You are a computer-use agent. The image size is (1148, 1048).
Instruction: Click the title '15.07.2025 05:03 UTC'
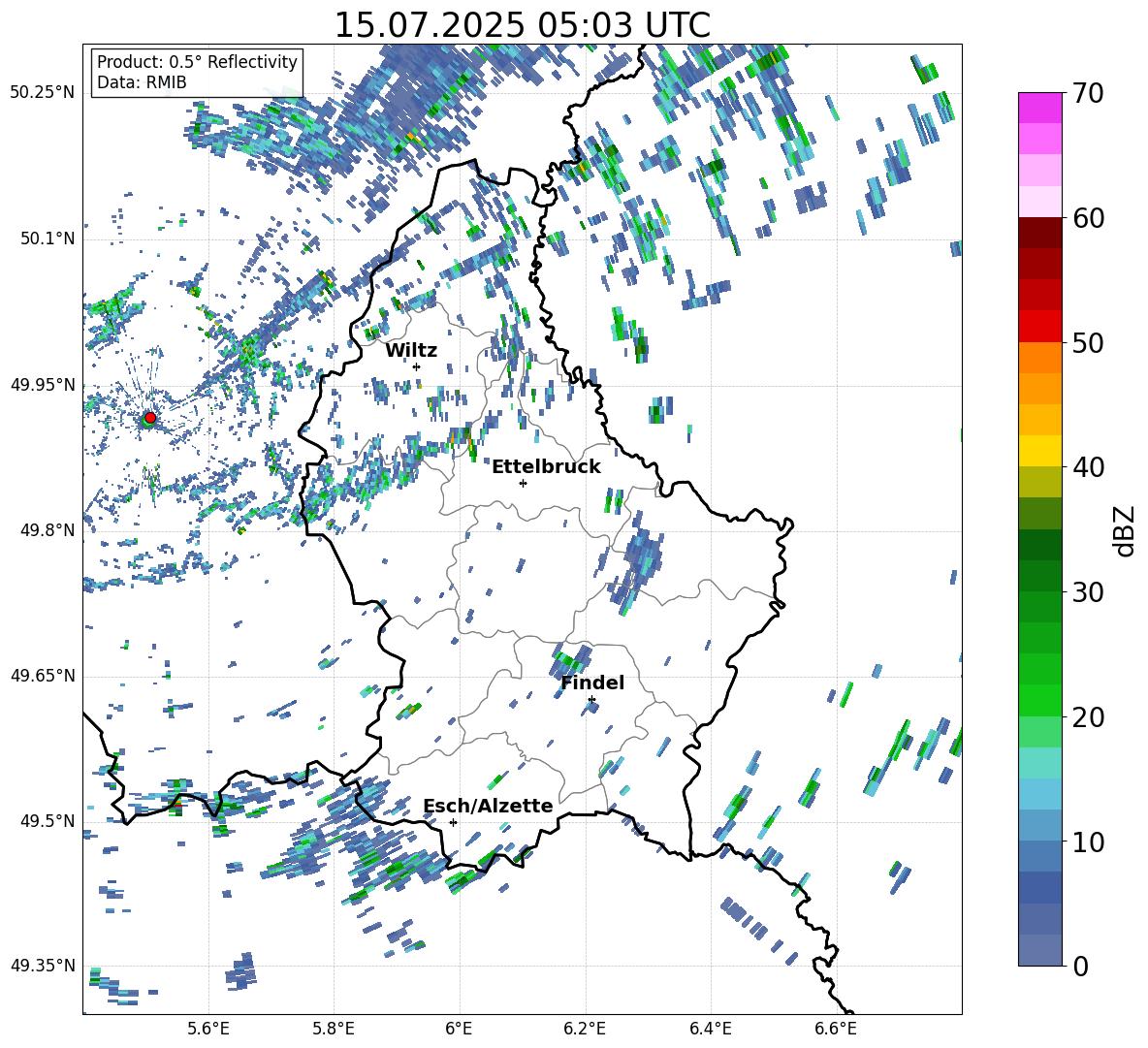pyautogui.click(x=522, y=25)
